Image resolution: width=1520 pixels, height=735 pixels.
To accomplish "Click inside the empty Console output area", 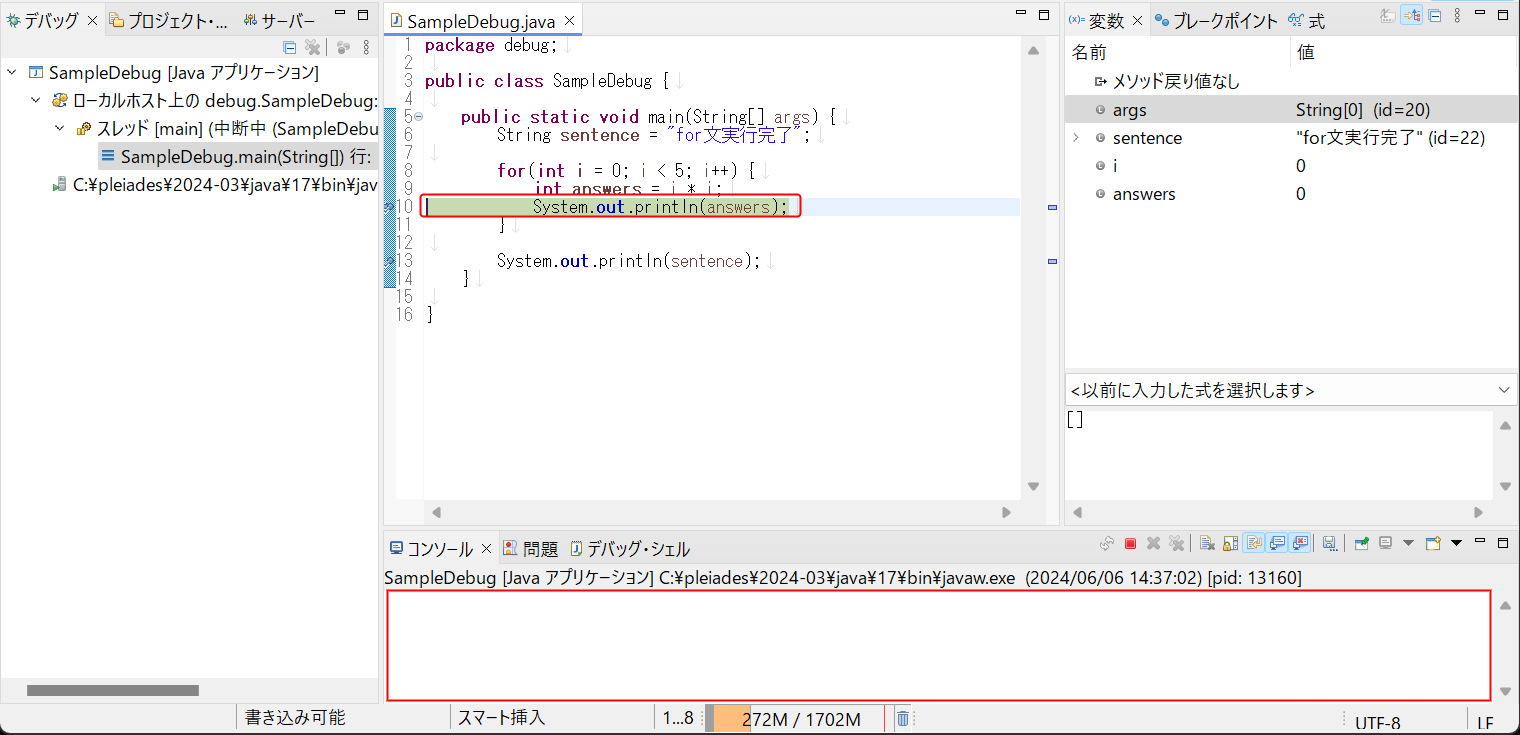I will 938,645.
